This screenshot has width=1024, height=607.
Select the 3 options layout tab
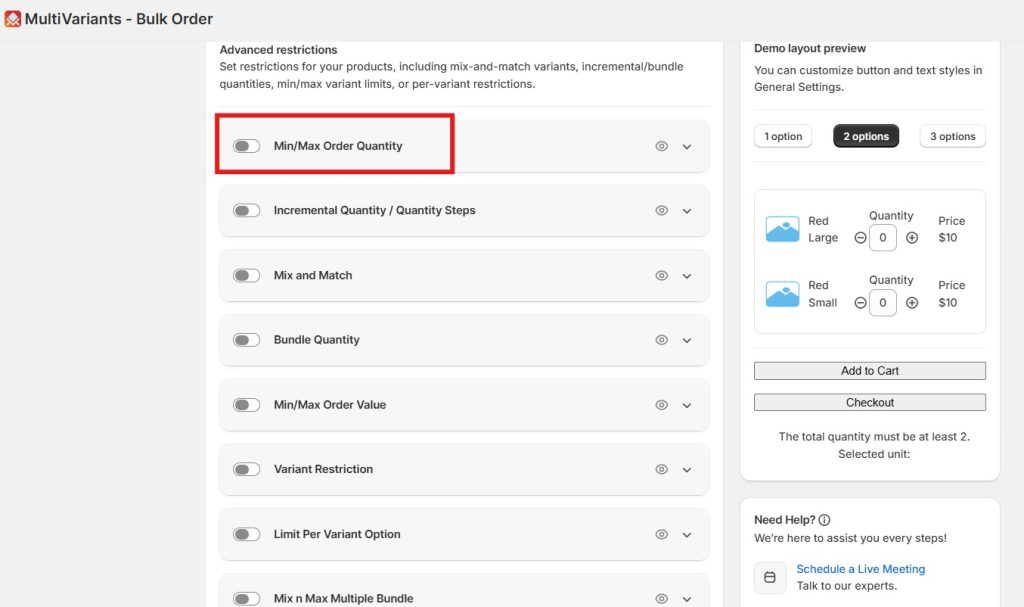click(953, 136)
